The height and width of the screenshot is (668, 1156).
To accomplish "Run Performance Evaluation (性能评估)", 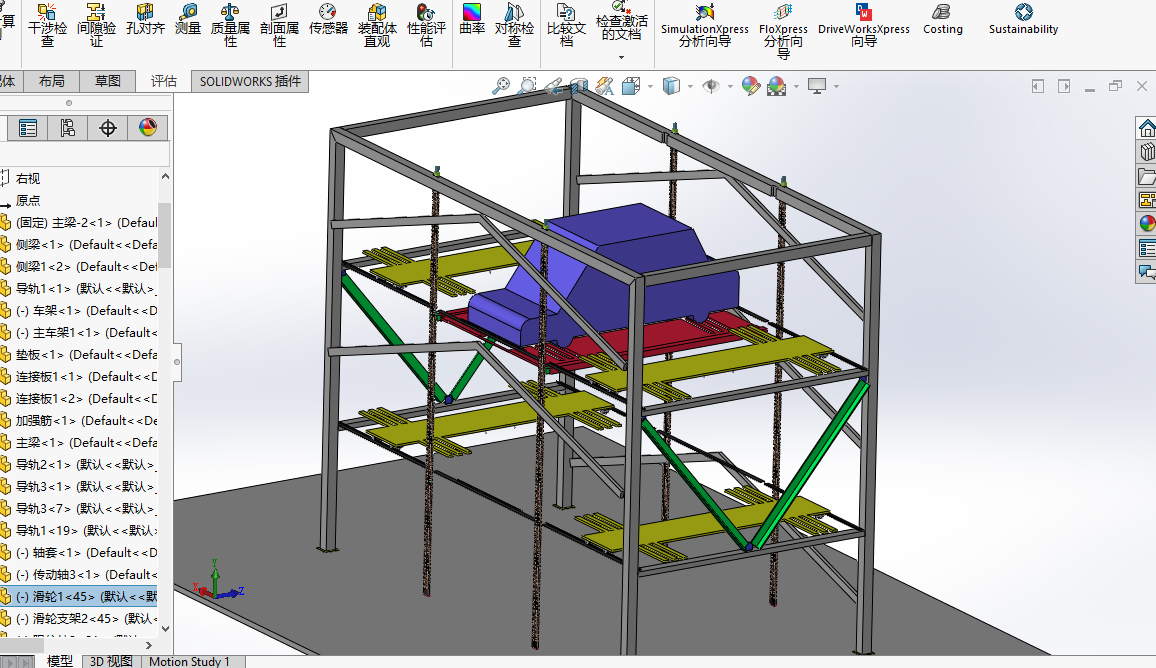I will (426, 24).
